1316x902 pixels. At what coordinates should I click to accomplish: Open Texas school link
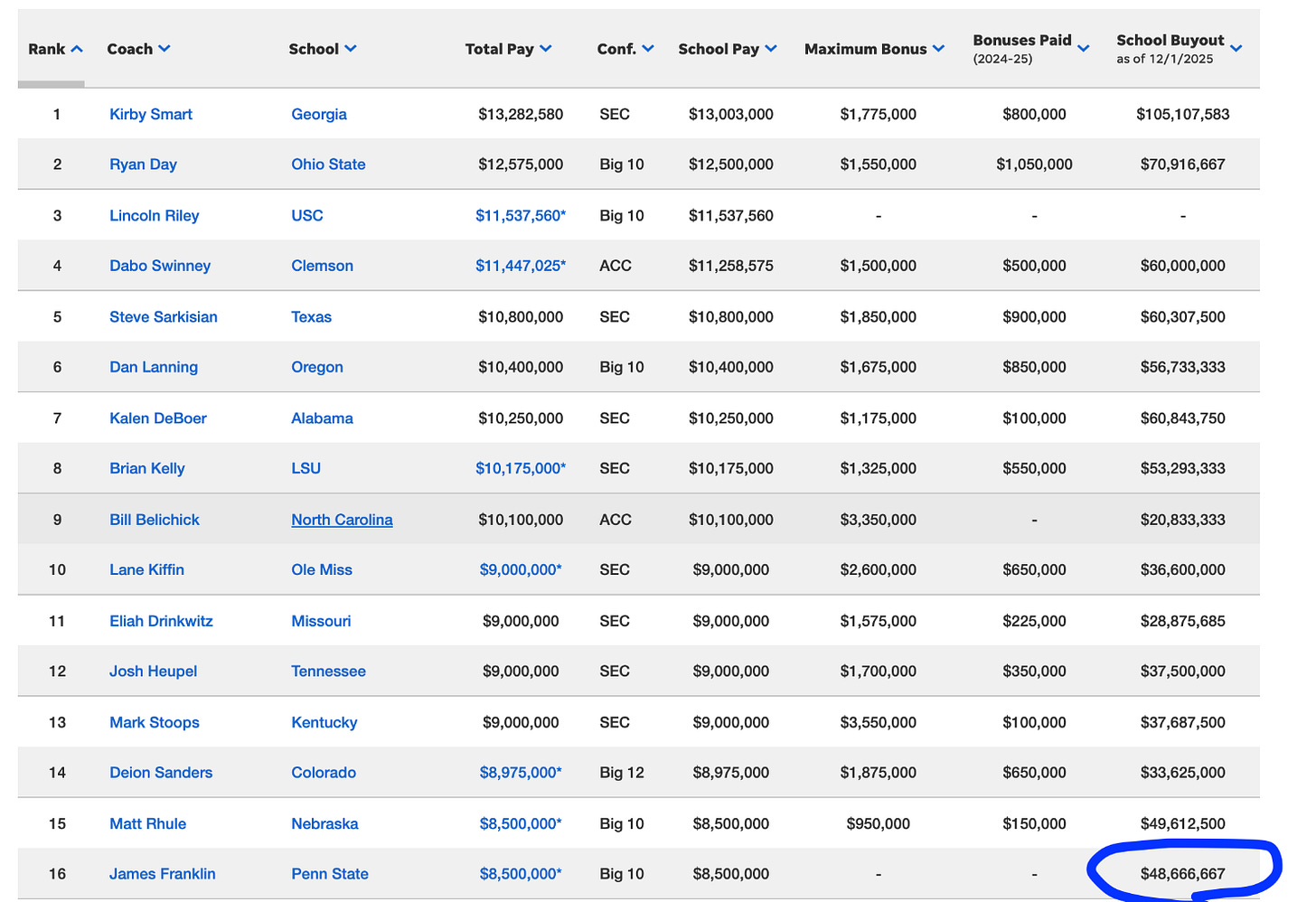coord(311,316)
